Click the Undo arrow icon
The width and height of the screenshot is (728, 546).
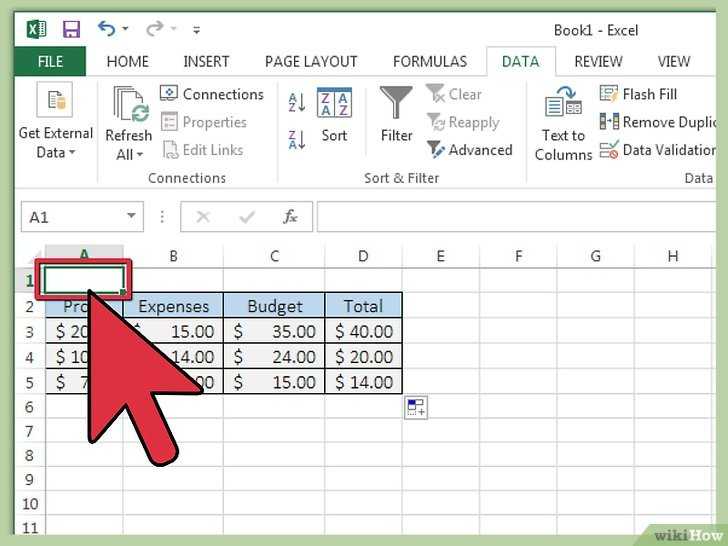(106, 29)
